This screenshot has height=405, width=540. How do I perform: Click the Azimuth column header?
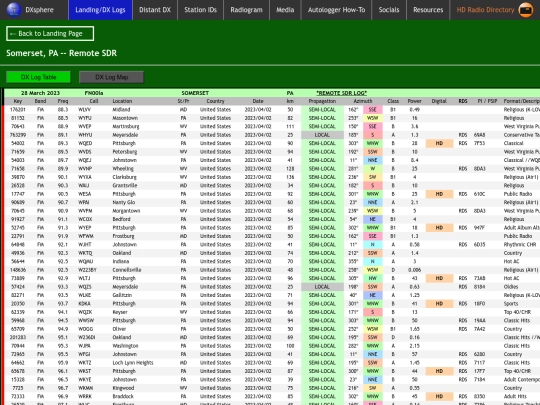pyautogui.click(x=363, y=101)
